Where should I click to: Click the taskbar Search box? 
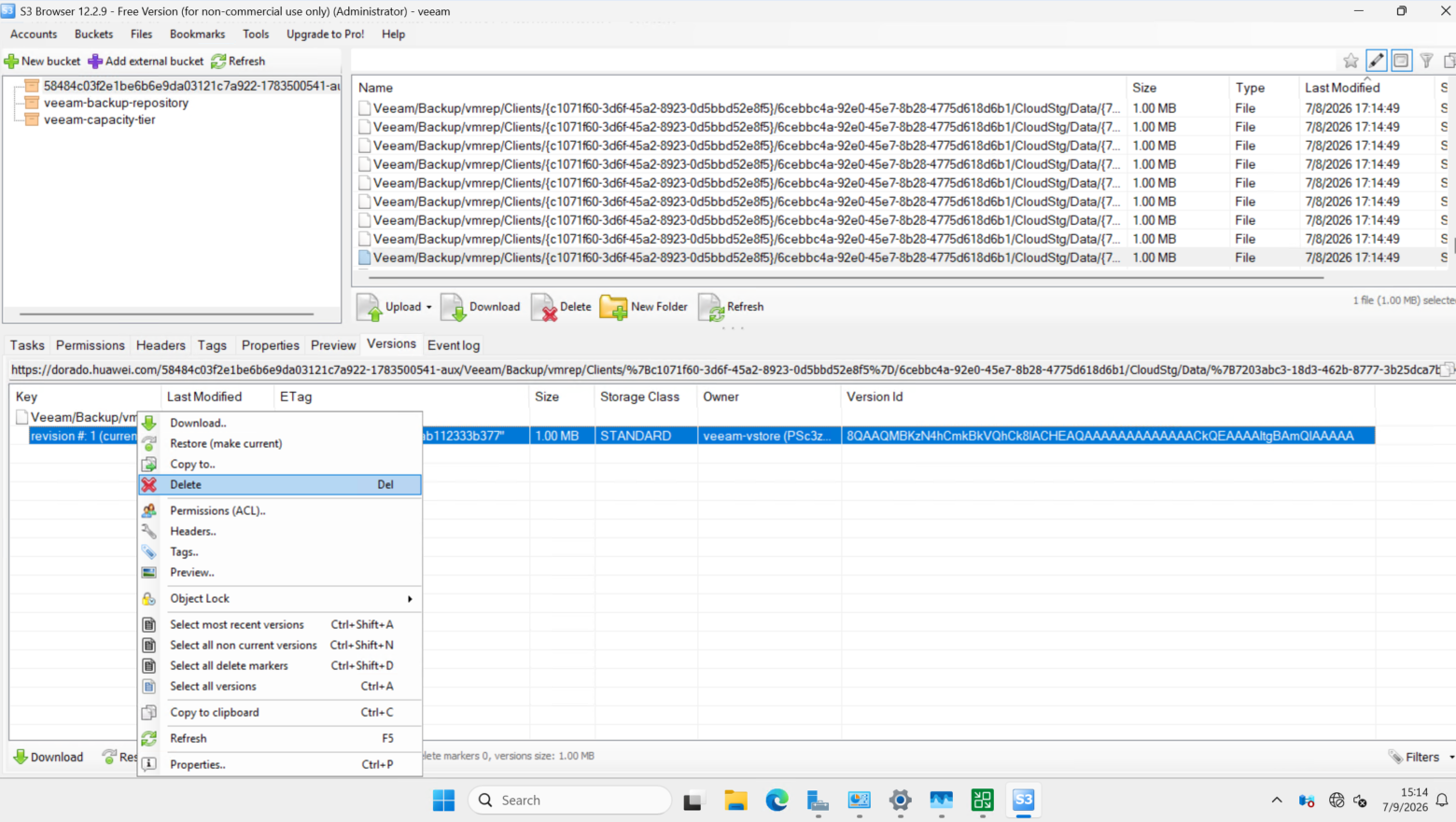tap(570, 800)
